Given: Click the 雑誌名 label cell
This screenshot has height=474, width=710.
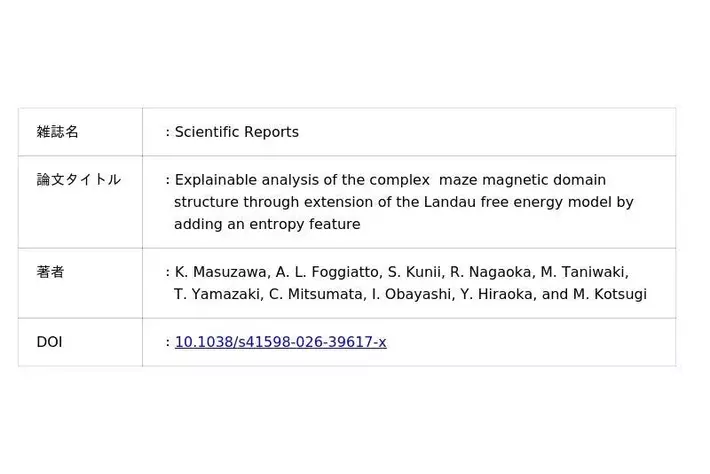Looking at the screenshot, I should 57,132.
